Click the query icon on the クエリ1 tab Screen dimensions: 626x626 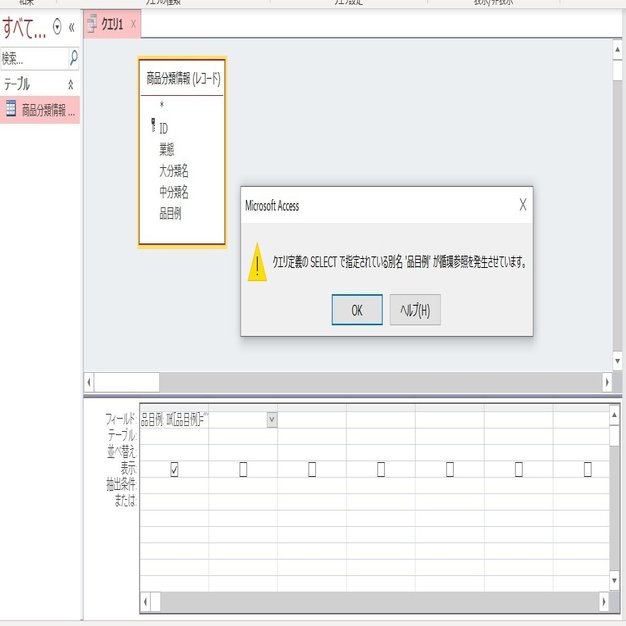pos(92,24)
